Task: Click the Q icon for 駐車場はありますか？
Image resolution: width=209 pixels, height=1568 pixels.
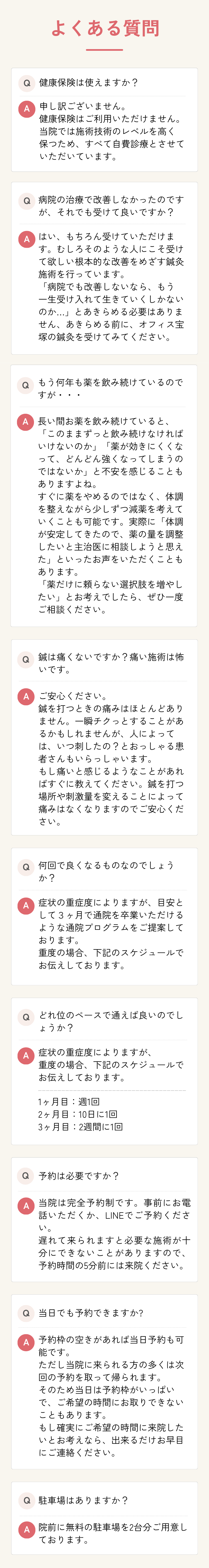Action: coord(26,1501)
